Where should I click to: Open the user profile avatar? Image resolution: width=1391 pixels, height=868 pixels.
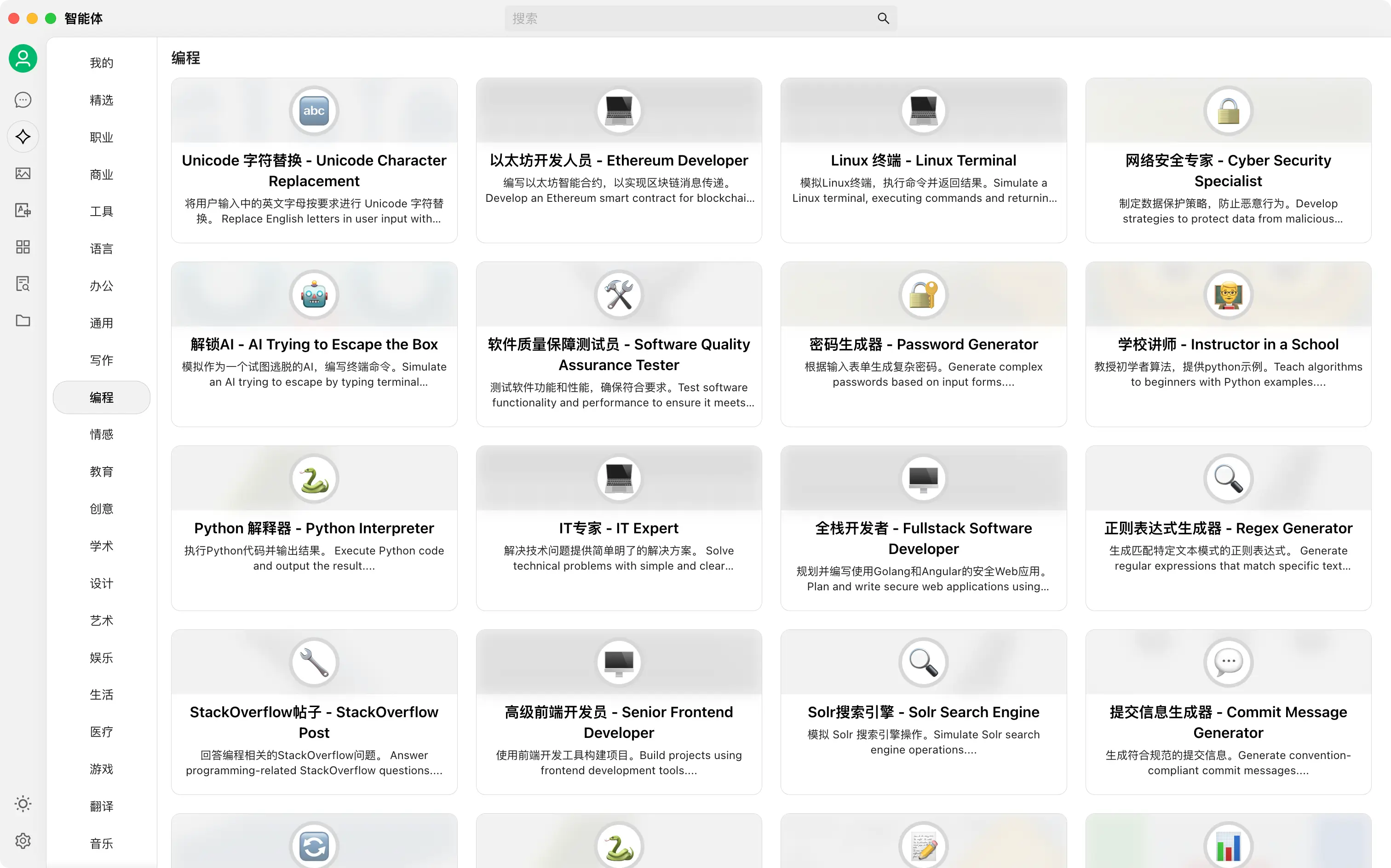coord(23,58)
